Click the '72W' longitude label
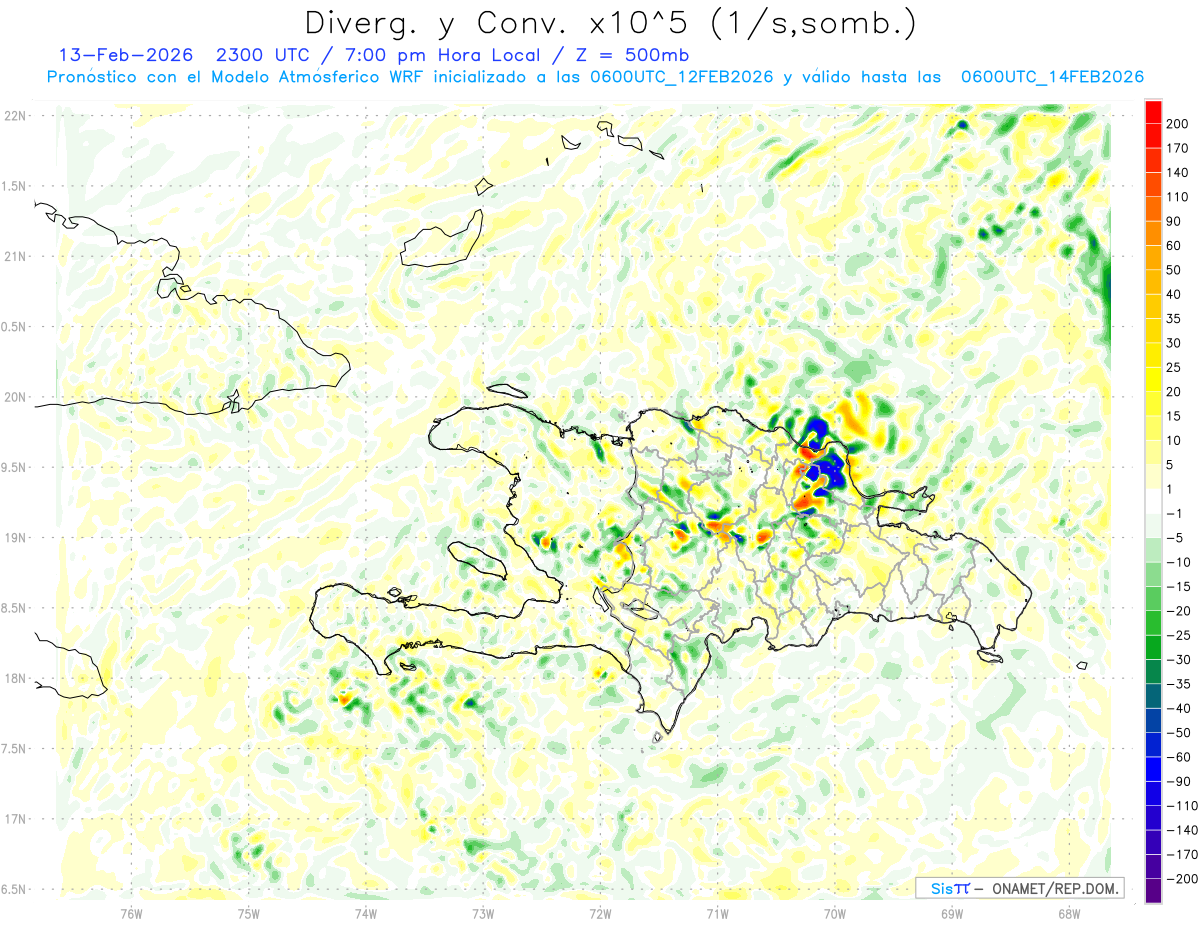Viewport: 1200px width, 927px height. 600,913
